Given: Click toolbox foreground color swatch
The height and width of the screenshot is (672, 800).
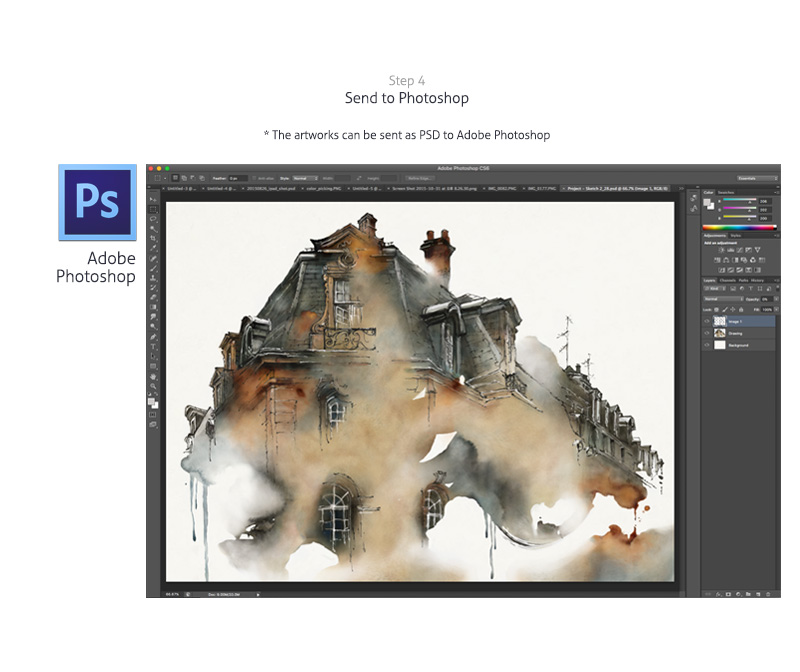Looking at the screenshot, I should pos(152,402).
